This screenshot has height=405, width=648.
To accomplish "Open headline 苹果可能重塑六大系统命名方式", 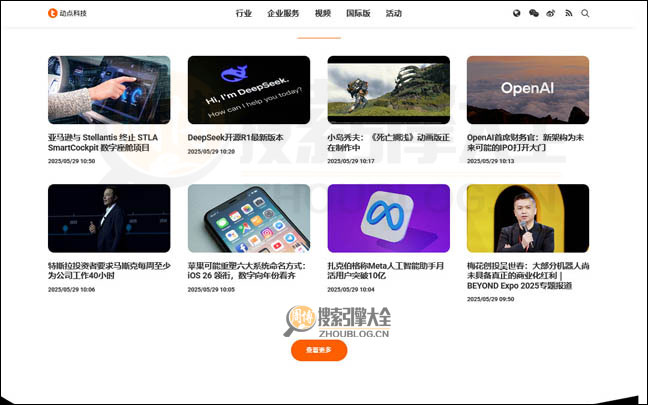I will [247, 271].
